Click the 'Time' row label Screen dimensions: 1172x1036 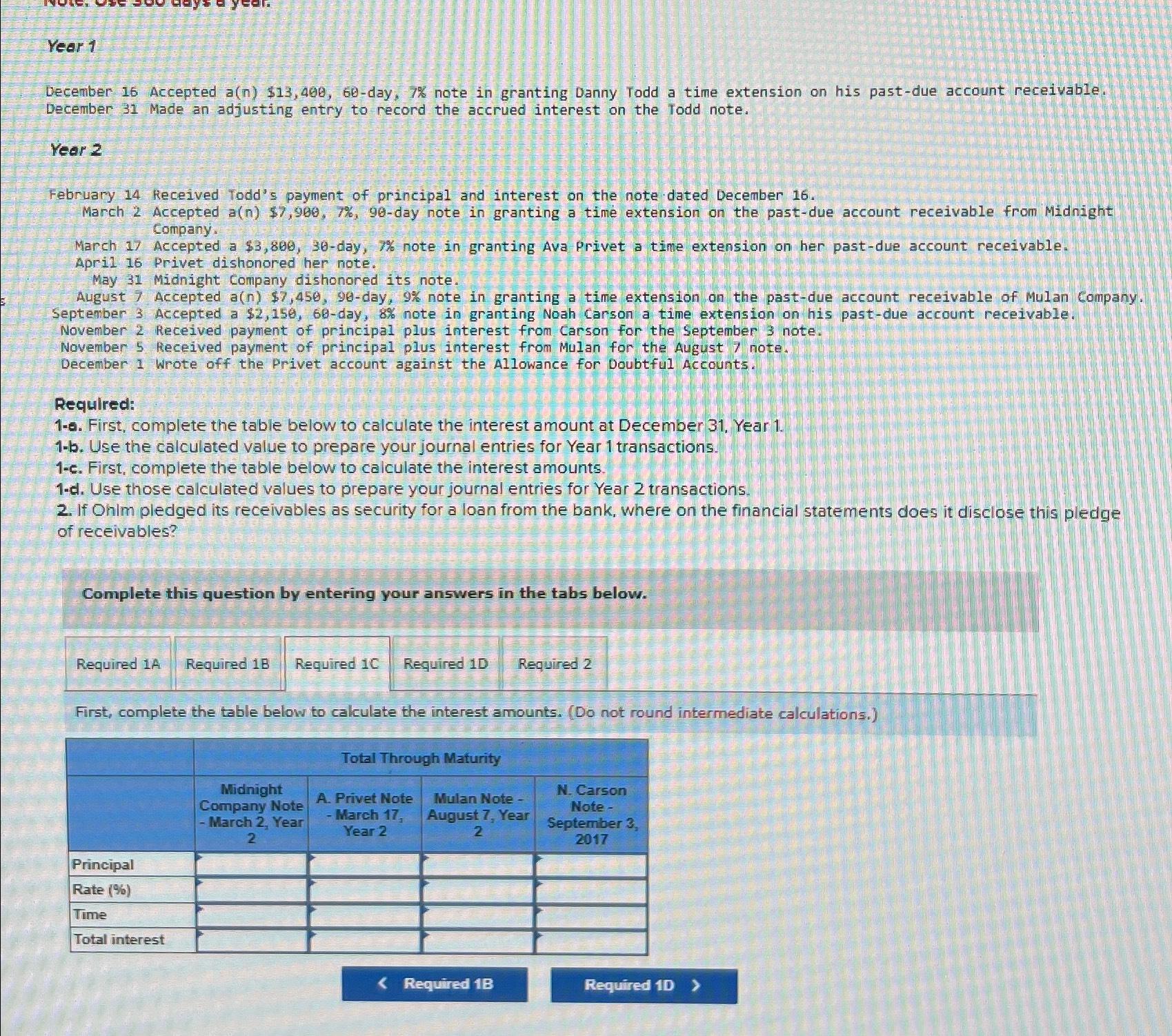[90, 915]
